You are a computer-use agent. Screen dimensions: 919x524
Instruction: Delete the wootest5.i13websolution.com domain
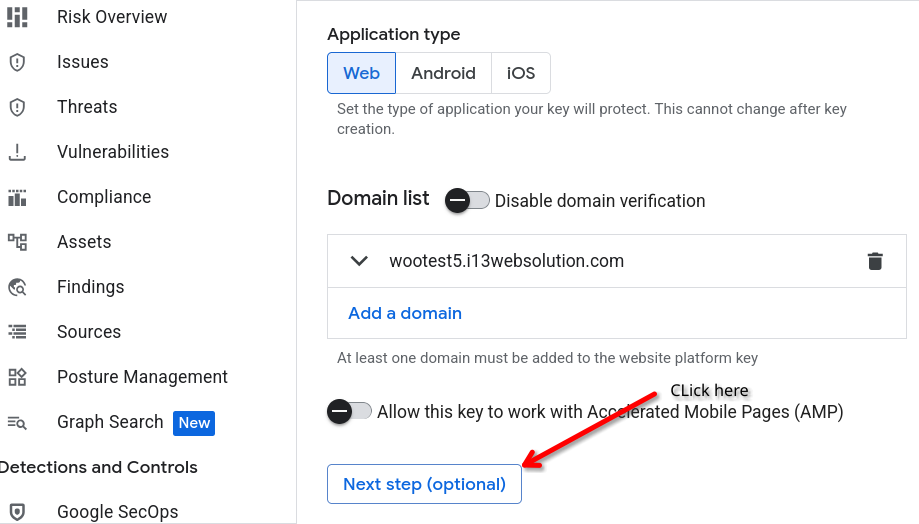pos(875,261)
